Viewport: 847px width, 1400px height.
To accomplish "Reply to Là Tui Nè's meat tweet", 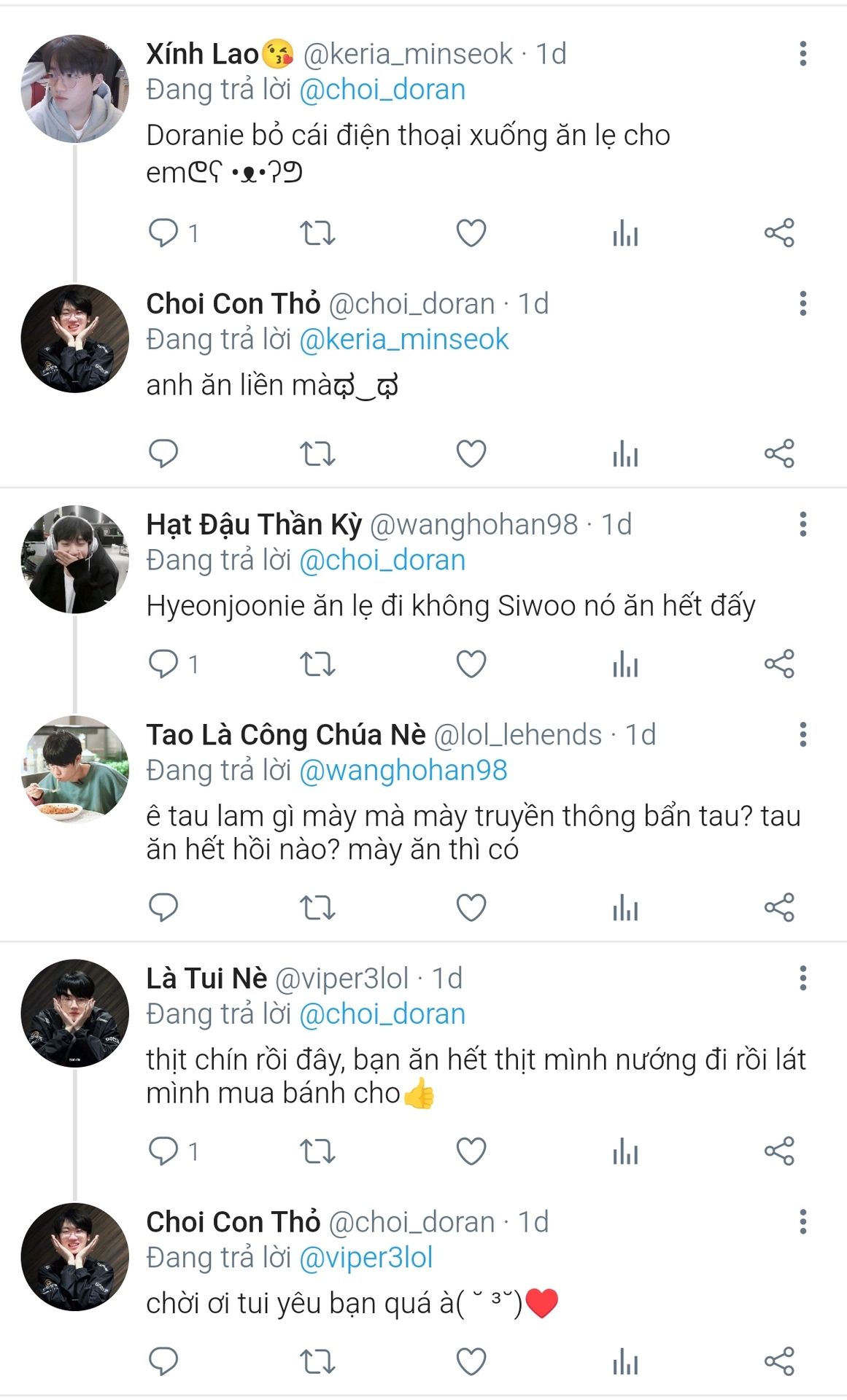I will pyautogui.click(x=163, y=1151).
